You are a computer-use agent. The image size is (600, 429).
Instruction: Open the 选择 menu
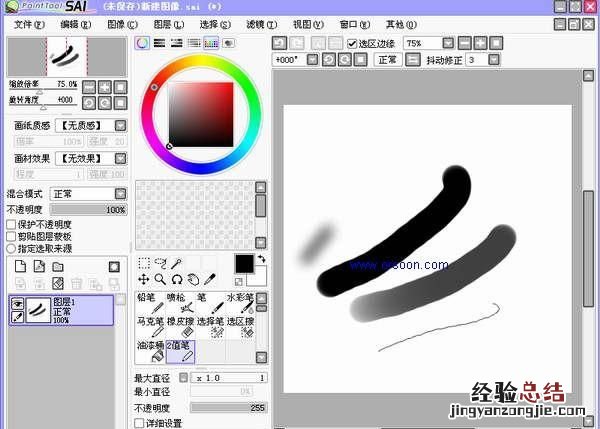tap(215, 24)
